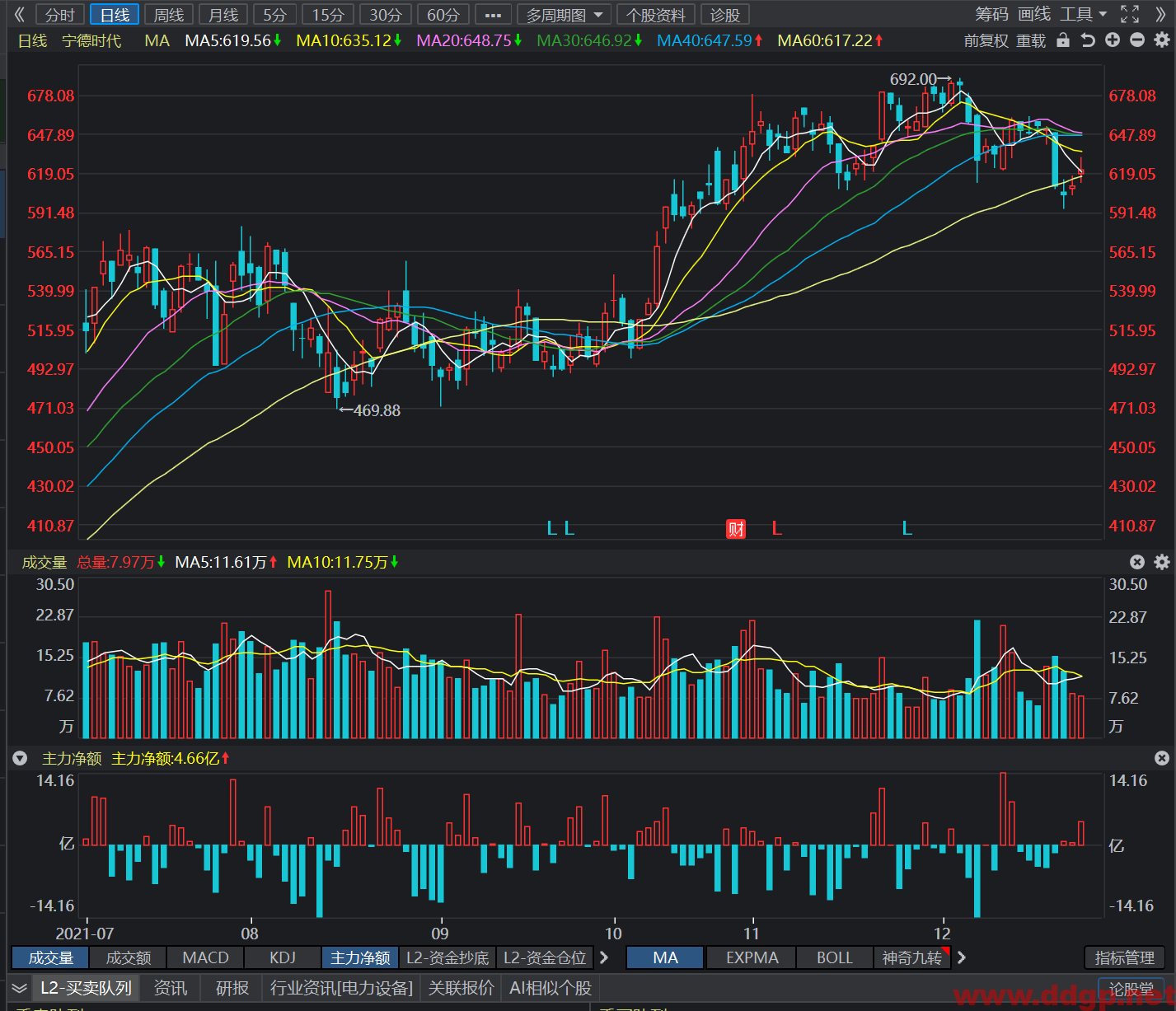The image size is (1176, 1011).
Task: Click the double-left-arrow collapse icon
Action: pyautogui.click(x=19, y=14)
